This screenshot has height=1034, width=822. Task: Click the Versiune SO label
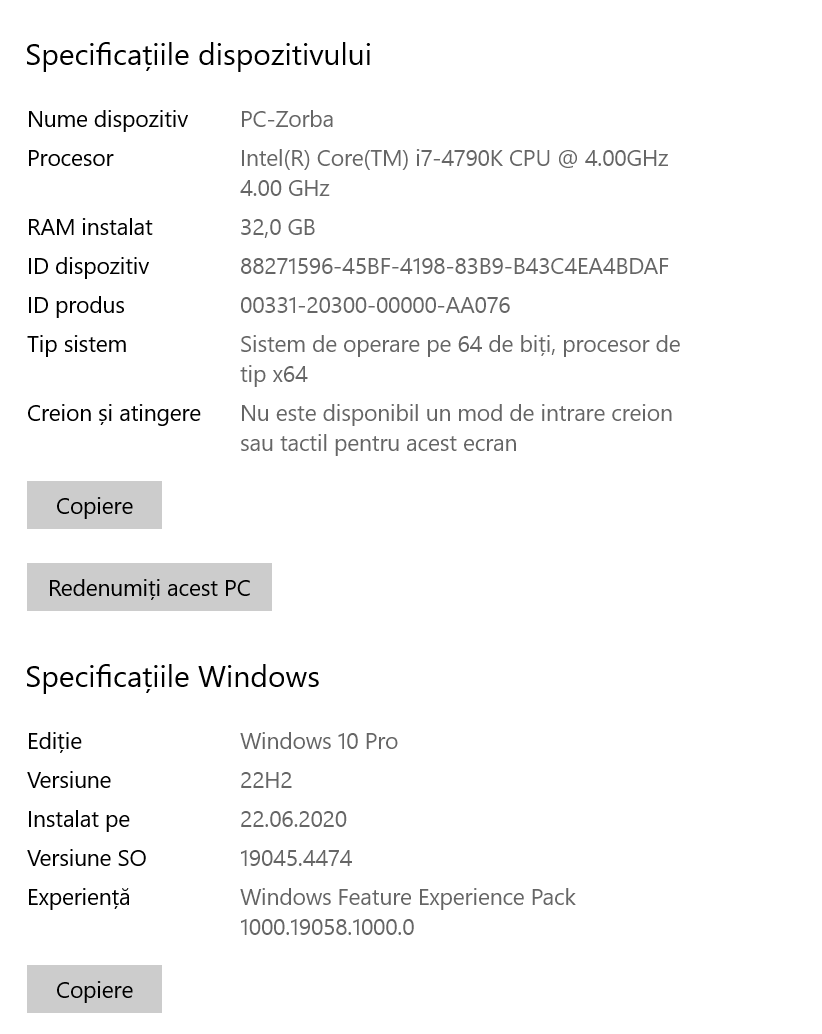pos(87,859)
